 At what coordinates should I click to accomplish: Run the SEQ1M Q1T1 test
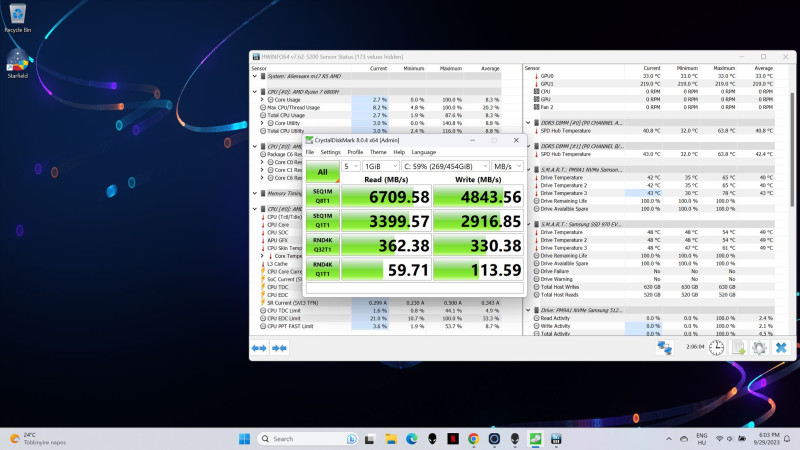(x=322, y=220)
